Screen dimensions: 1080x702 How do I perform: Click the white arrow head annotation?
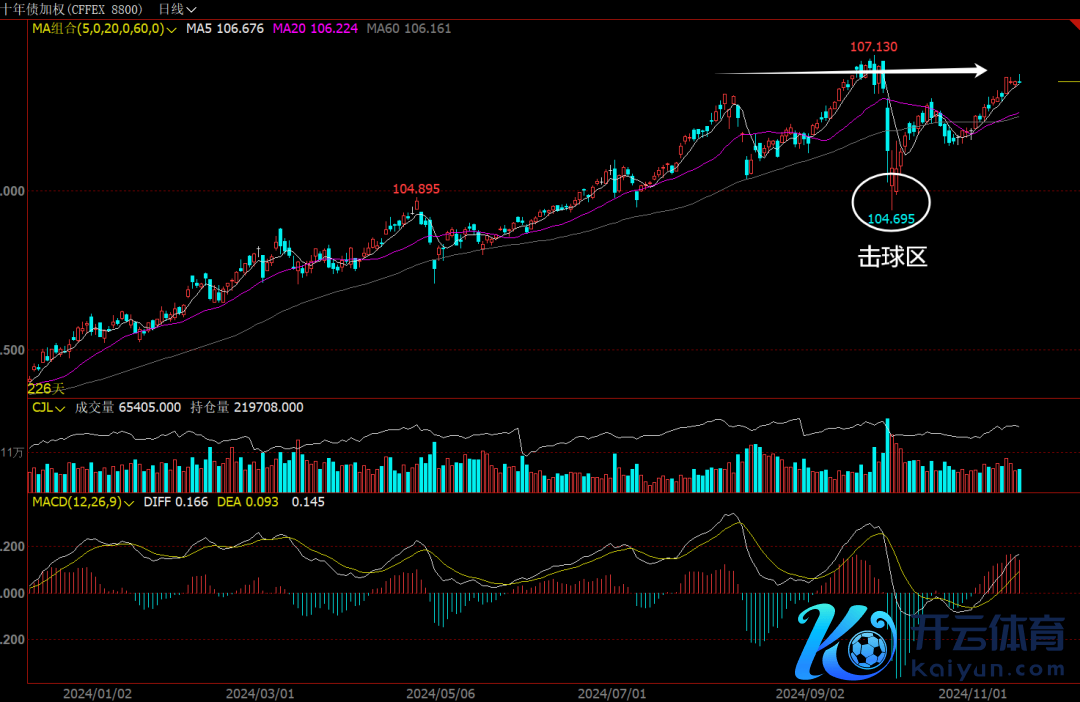tap(979, 70)
